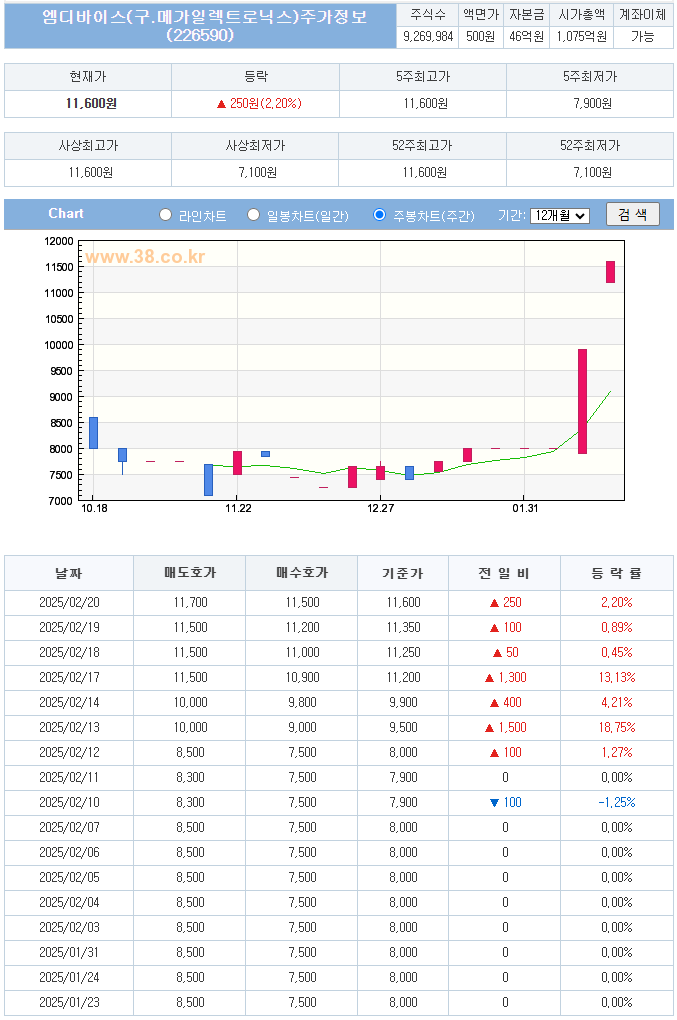Click the 11.22 x-axis date label
677x1020 pixels.
click(238, 508)
